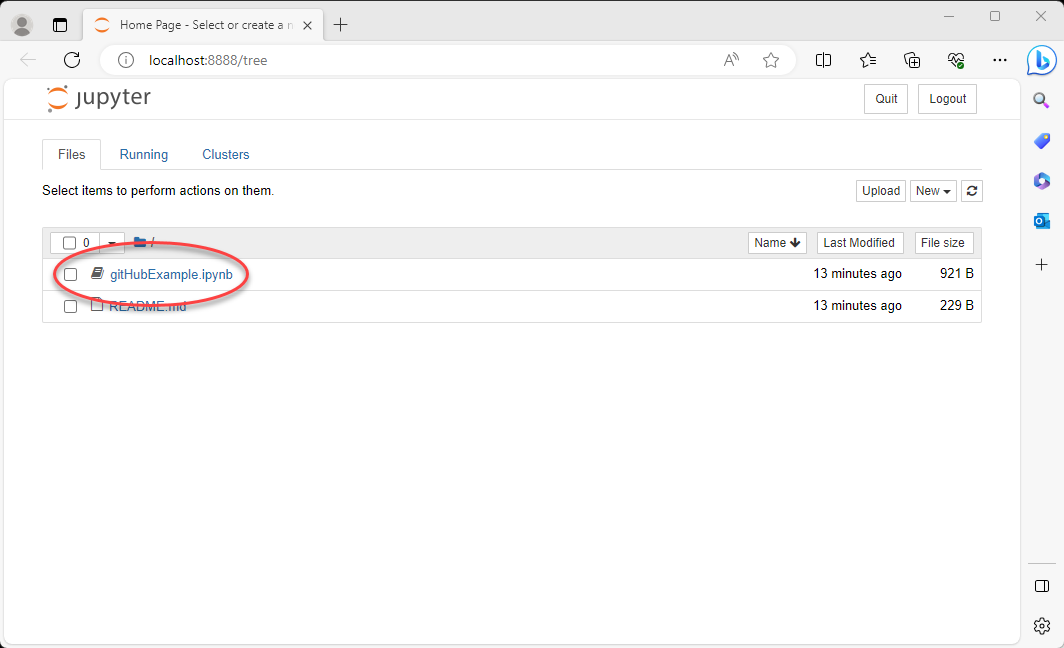Open the Bing Copilot sidebar icon

point(1041,60)
